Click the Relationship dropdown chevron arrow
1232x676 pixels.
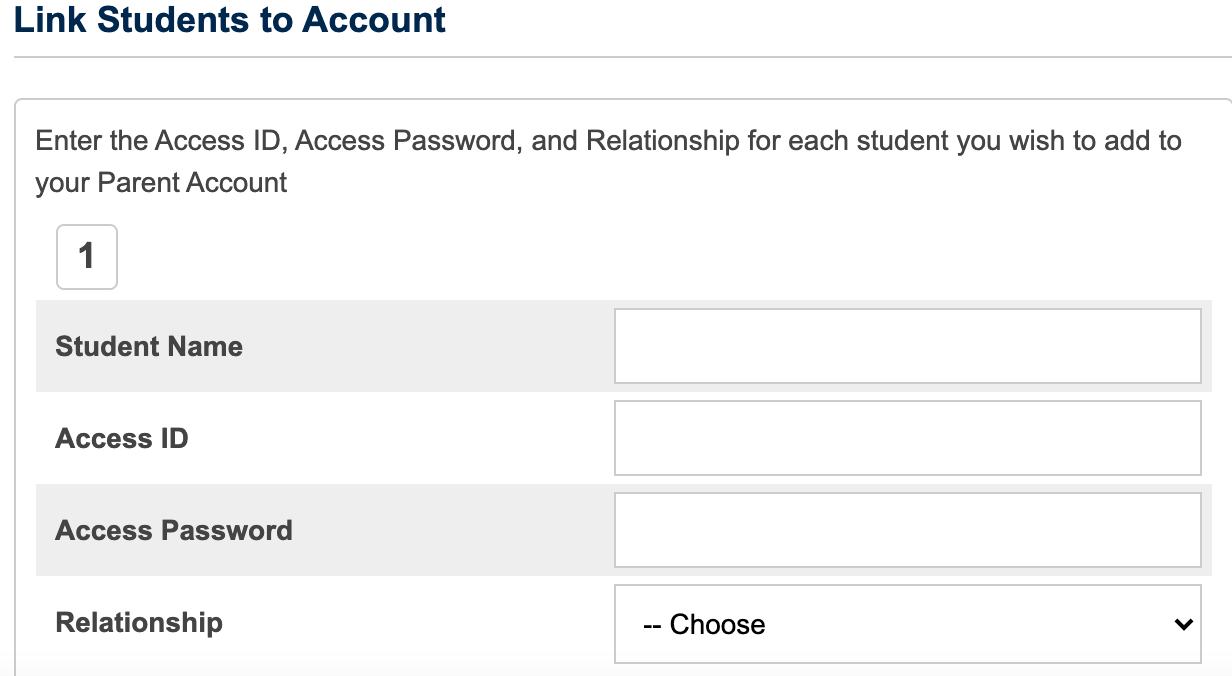1183,624
